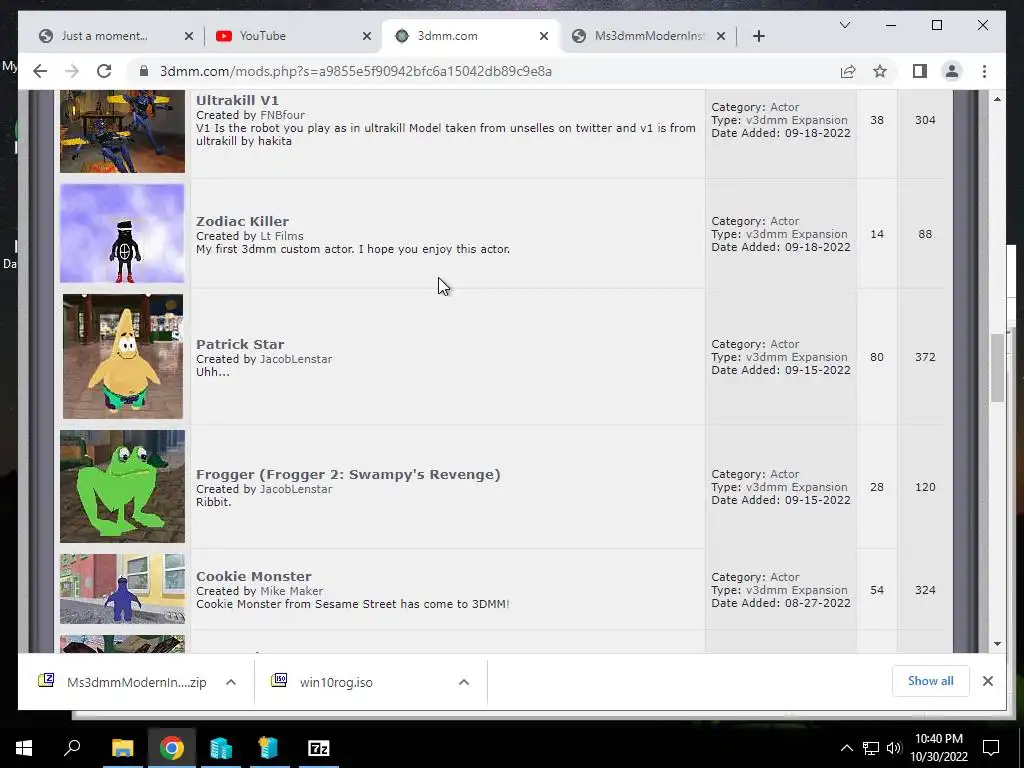Image resolution: width=1024 pixels, height=768 pixels.
Task: Click Actor category in Zodiac Killer row
Action: point(784,221)
